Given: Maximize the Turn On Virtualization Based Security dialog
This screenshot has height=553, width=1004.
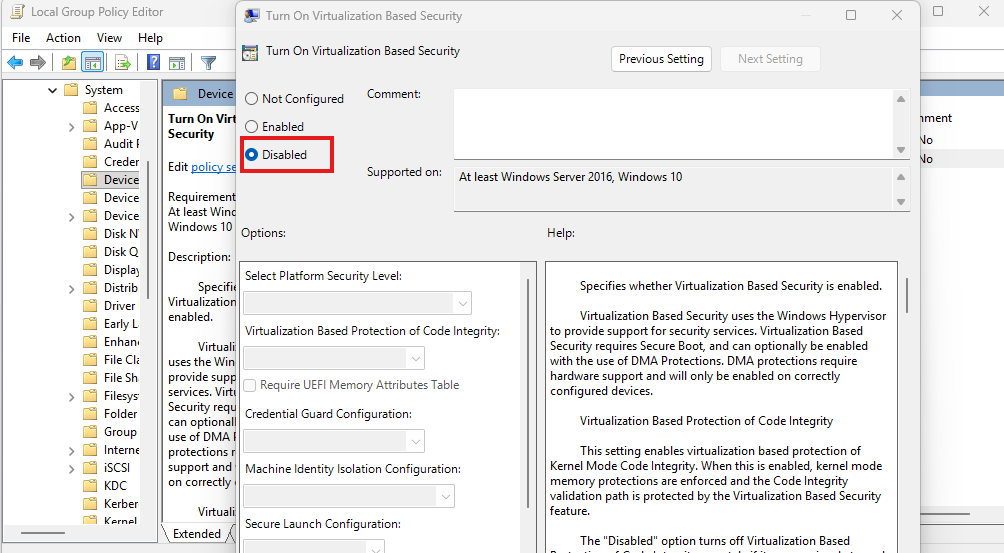Looking at the screenshot, I should click(851, 15).
